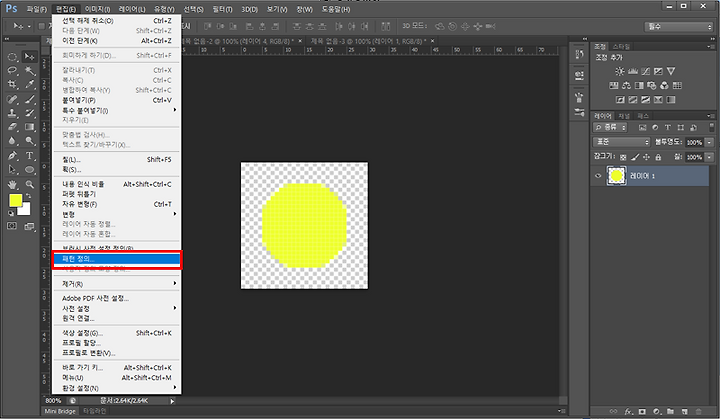Viewport: 720px width, 419px height.
Task: Select the Clone Stamp tool
Action: pyautogui.click(x=12, y=113)
